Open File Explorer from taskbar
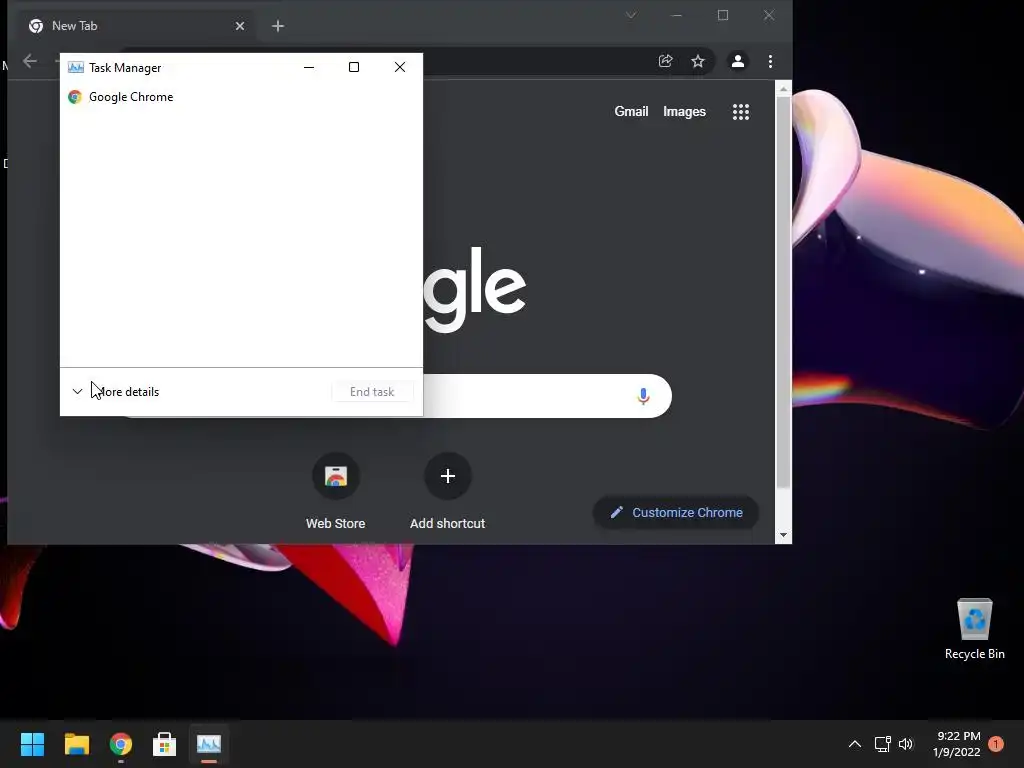This screenshot has width=1024, height=768. [x=76, y=744]
